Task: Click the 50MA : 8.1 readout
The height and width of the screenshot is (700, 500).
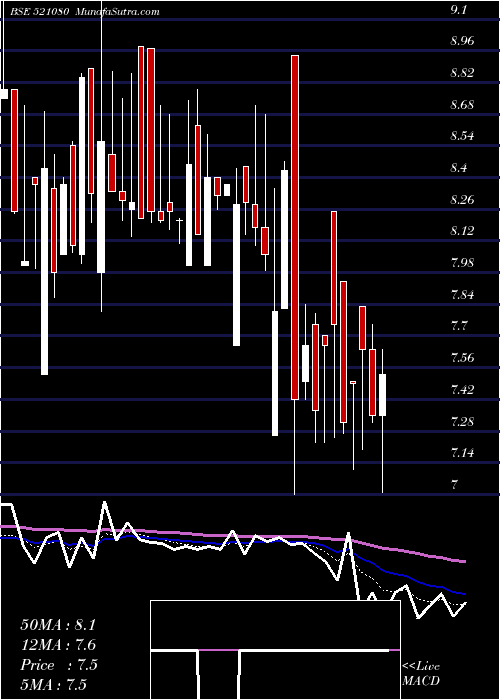Action: (x=58, y=625)
